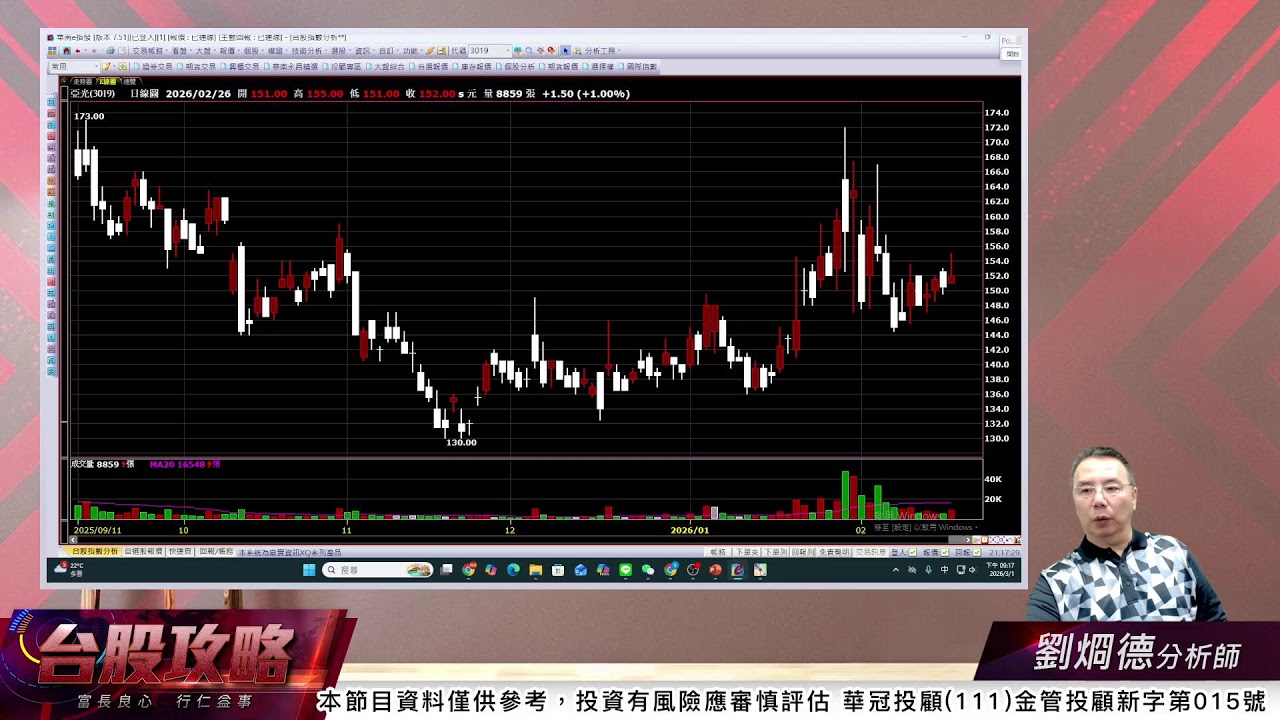Click the MA20 16548 volume indicator label
Screen dimensions: 1280x720
tap(184, 464)
